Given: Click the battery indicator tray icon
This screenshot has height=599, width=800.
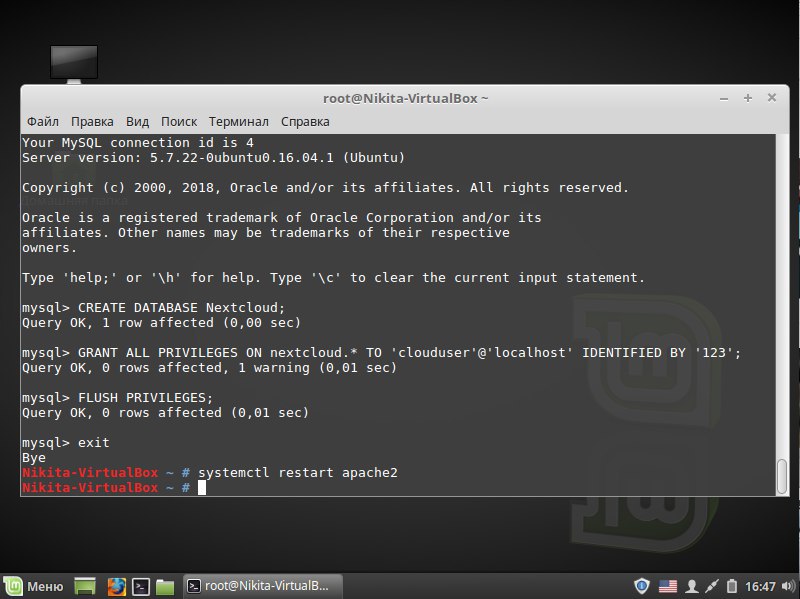Looking at the screenshot, I should coord(732,586).
